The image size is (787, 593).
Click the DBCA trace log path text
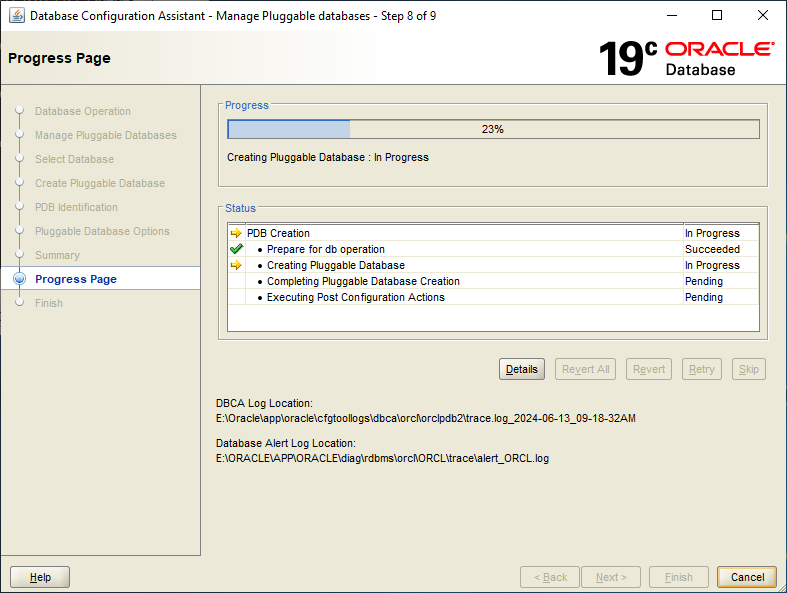point(426,418)
